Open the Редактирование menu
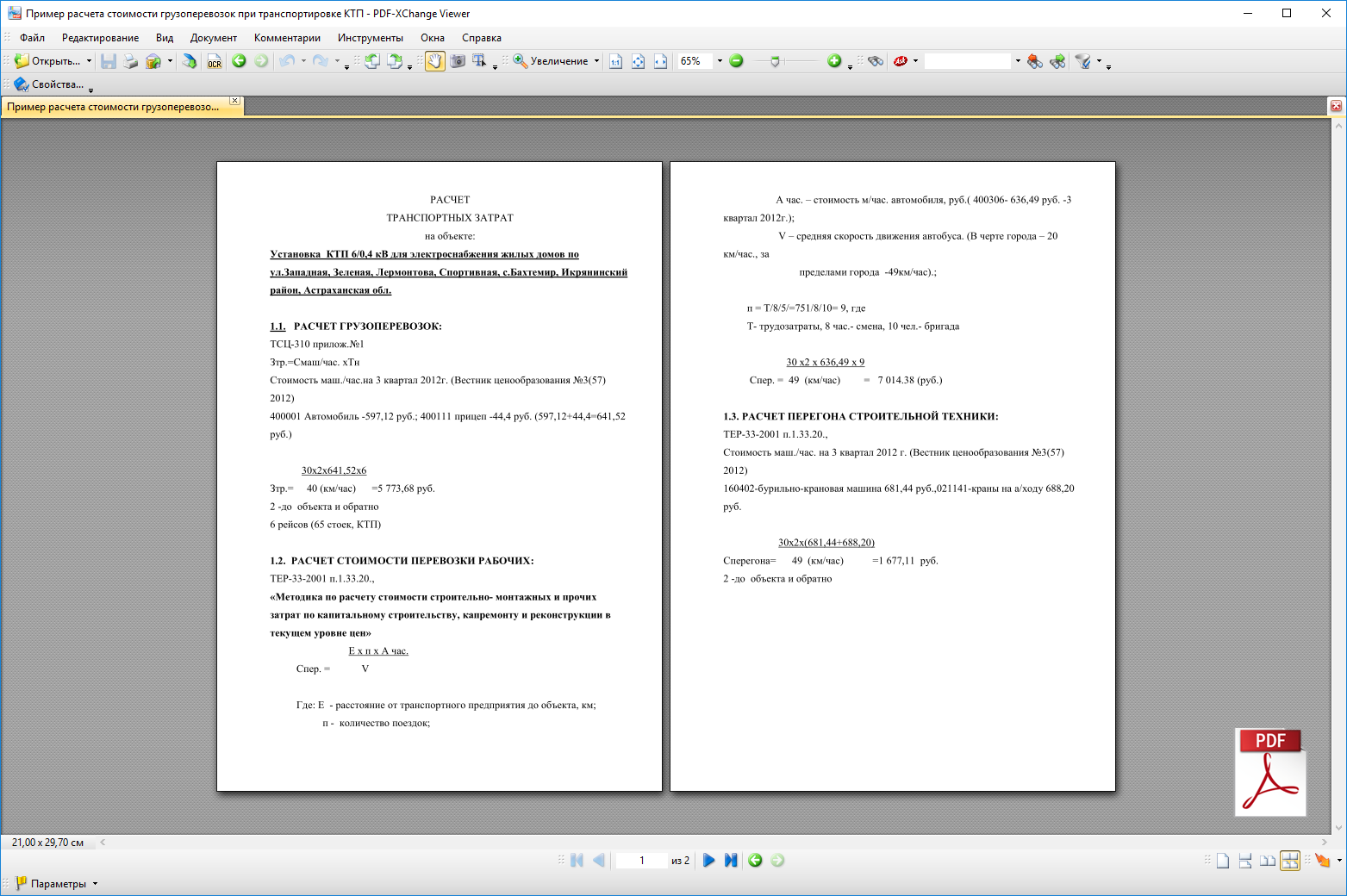 click(x=100, y=38)
